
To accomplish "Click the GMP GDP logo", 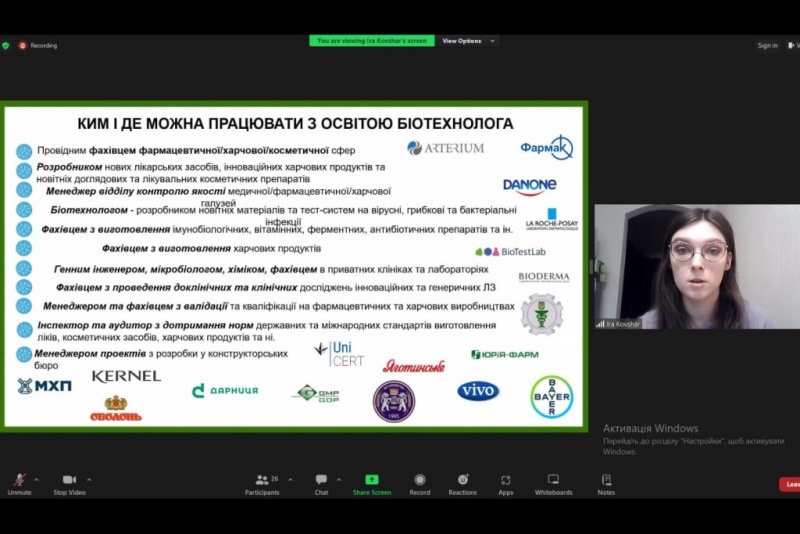I will 315,394.
